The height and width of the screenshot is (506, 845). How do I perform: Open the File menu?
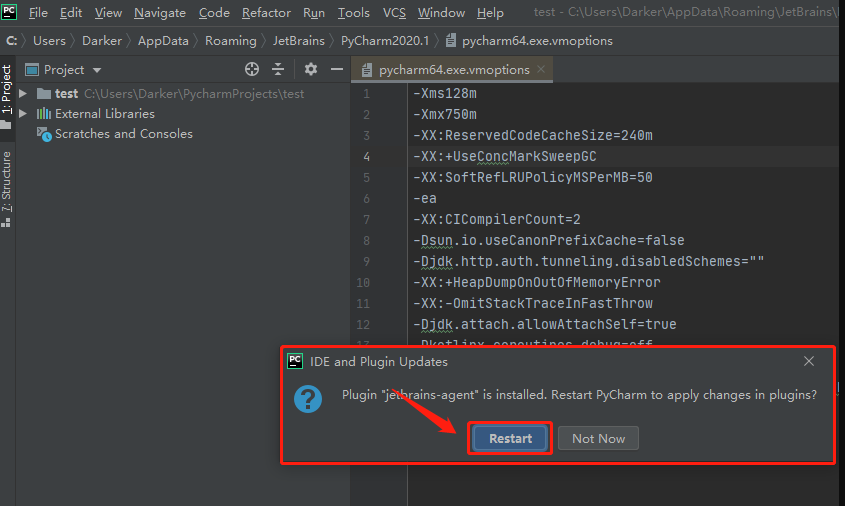point(38,12)
